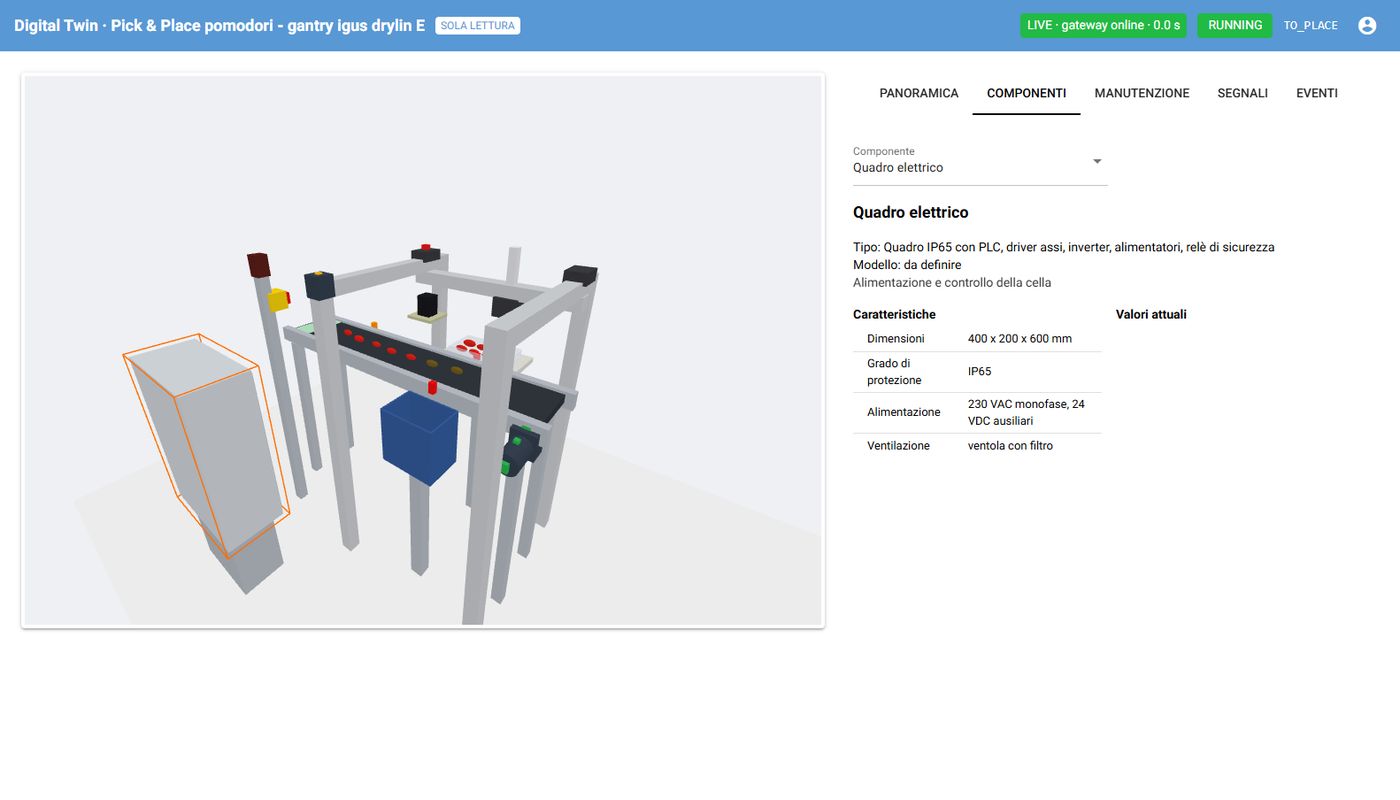Select the yellow box in the 3D scene
1400x800 pixels.
279,299
